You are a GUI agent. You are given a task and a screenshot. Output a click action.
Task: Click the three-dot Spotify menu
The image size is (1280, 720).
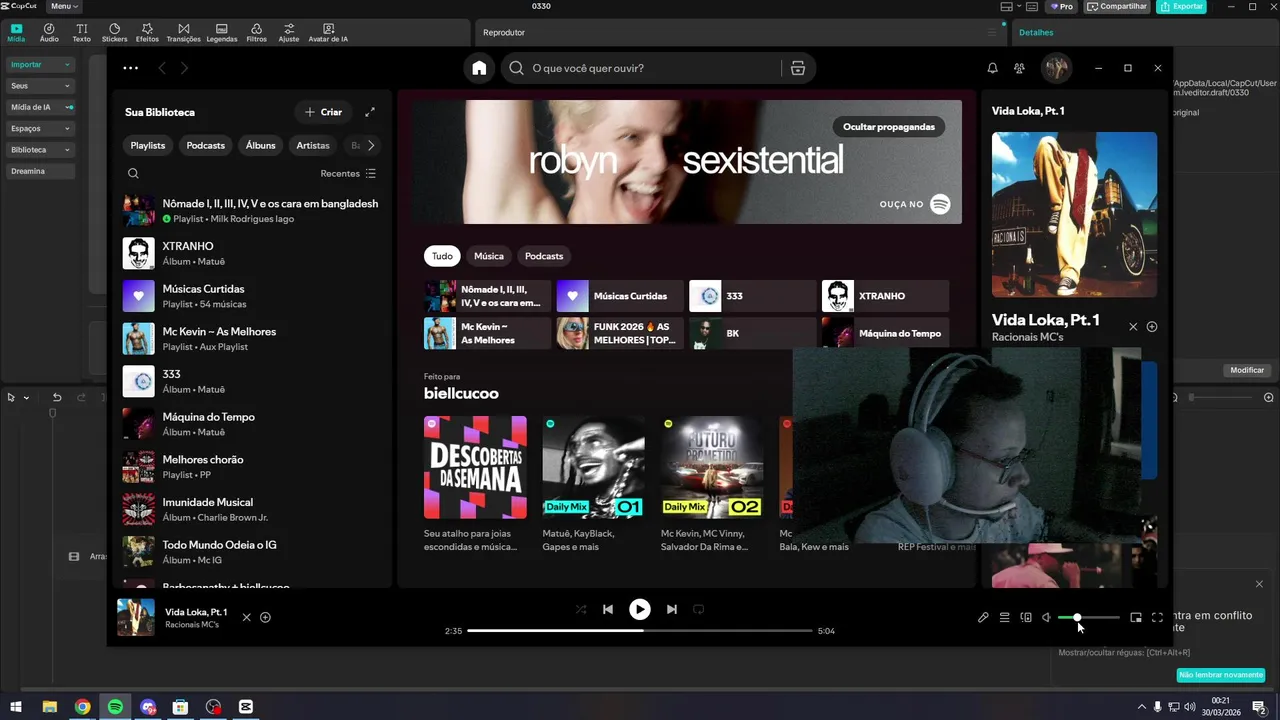click(130, 68)
